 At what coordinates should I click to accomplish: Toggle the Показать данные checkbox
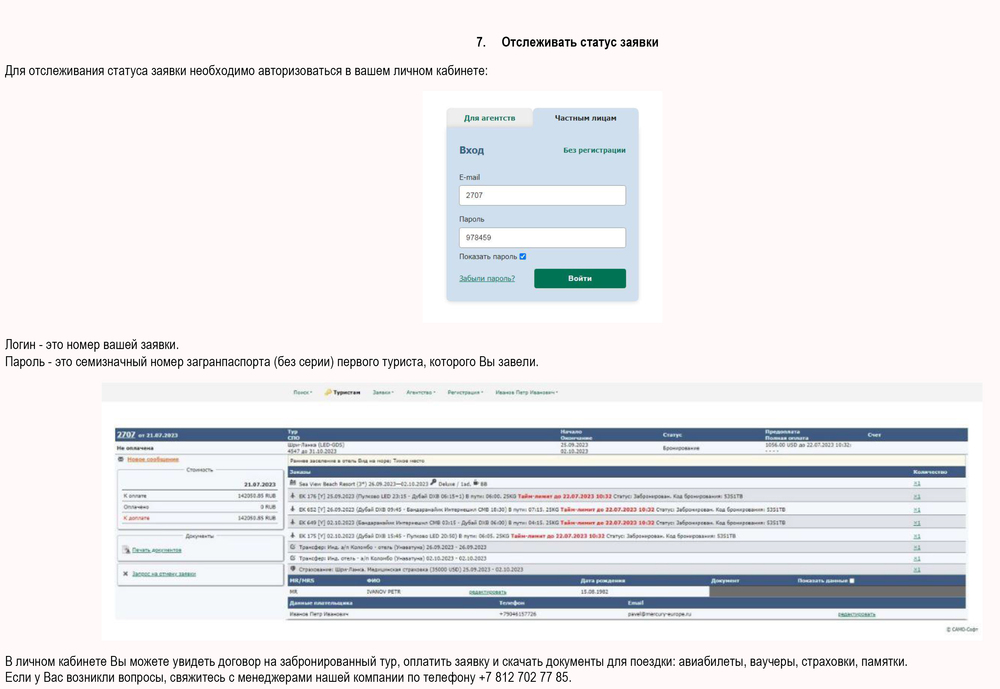[x=852, y=581]
